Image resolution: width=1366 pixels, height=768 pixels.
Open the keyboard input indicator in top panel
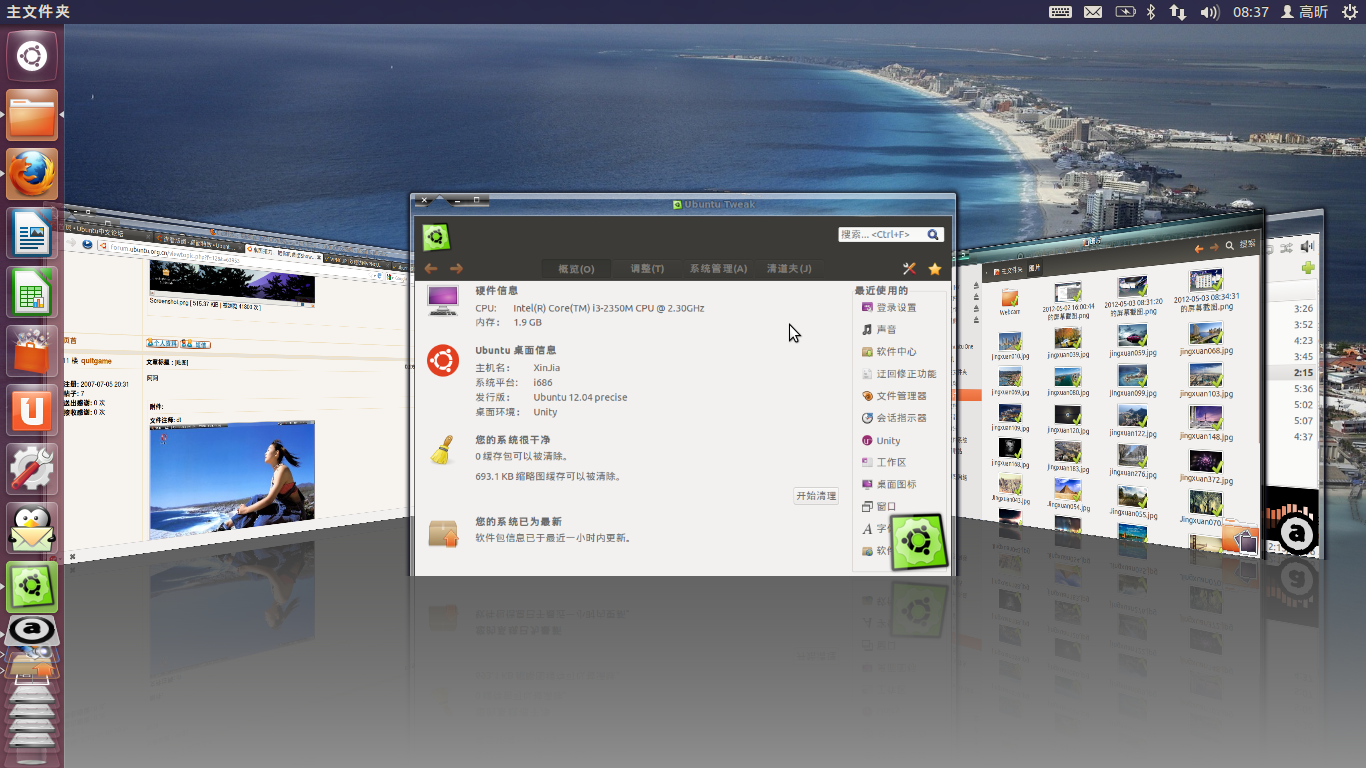tap(1061, 12)
